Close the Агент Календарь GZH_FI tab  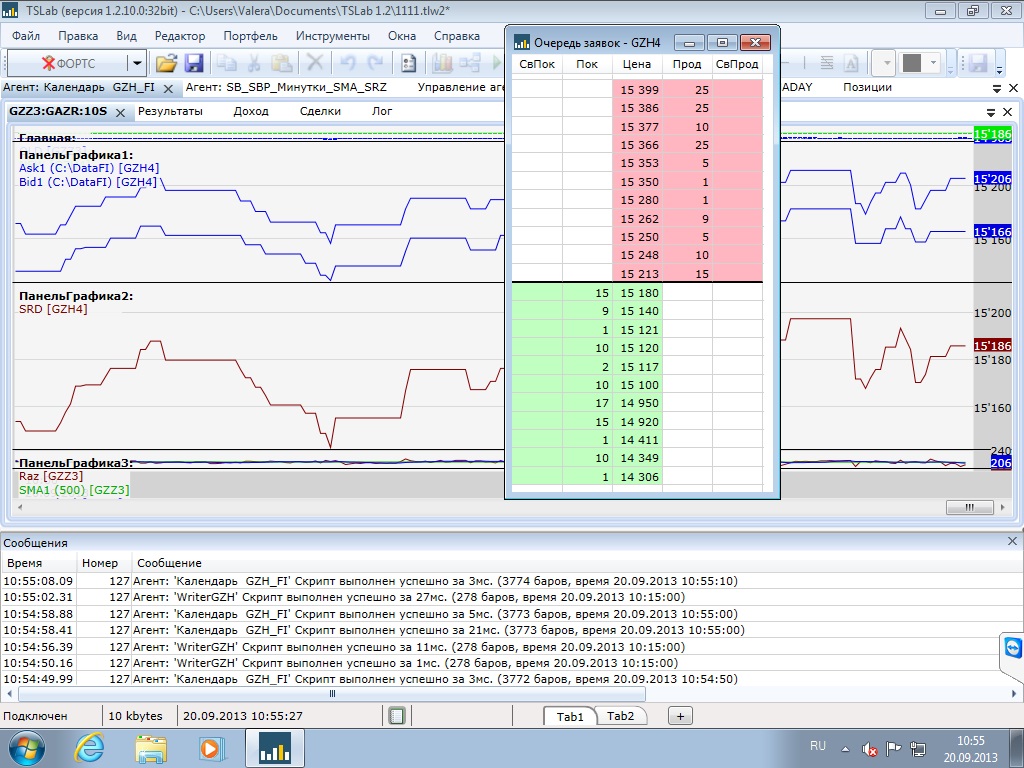[168, 88]
